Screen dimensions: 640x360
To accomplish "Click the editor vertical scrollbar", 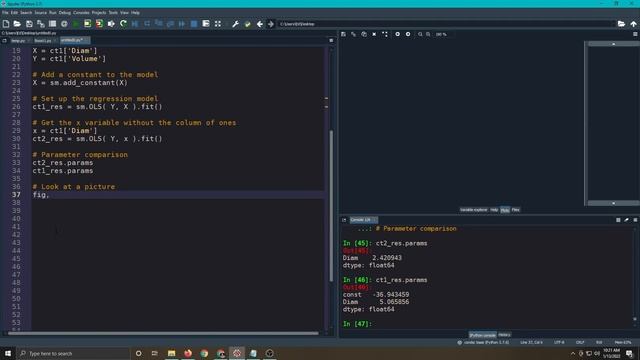I will (x=331, y=205).
